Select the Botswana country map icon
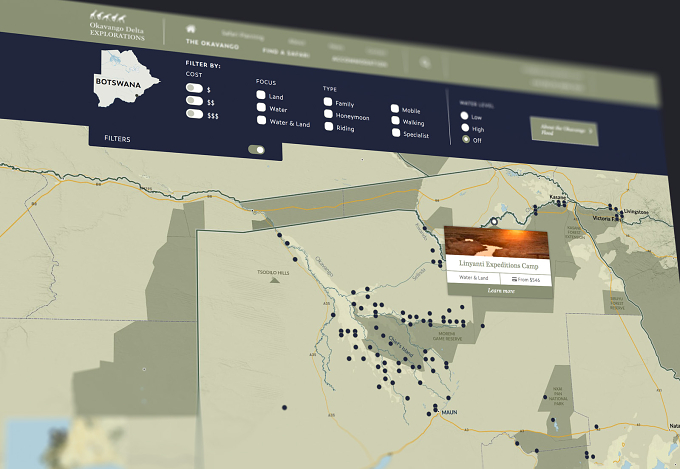The image size is (680, 469). click(125, 79)
